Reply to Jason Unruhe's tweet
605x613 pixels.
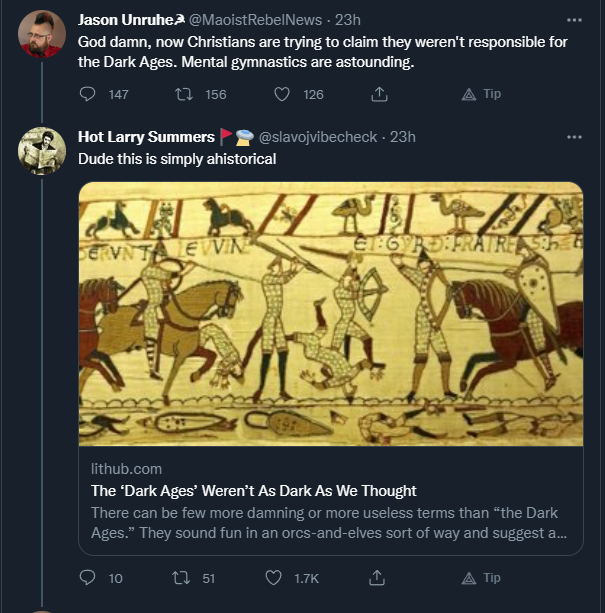point(87,94)
